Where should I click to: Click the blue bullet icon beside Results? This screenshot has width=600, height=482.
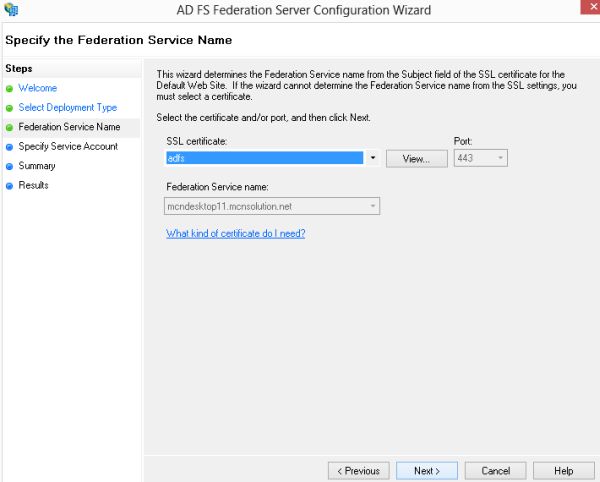tap(10, 185)
